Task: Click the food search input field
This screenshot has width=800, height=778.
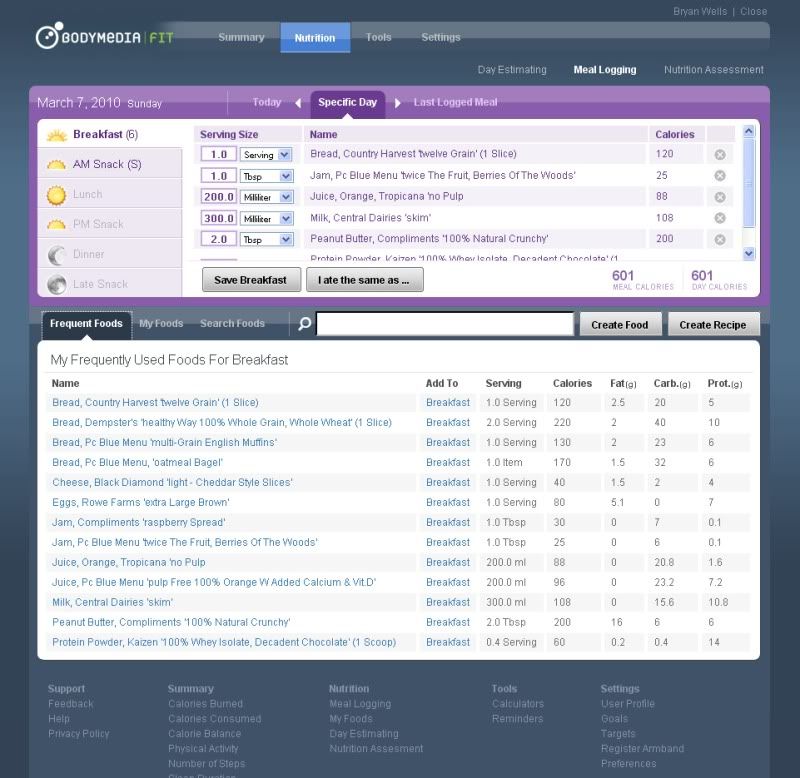Action: coord(445,324)
